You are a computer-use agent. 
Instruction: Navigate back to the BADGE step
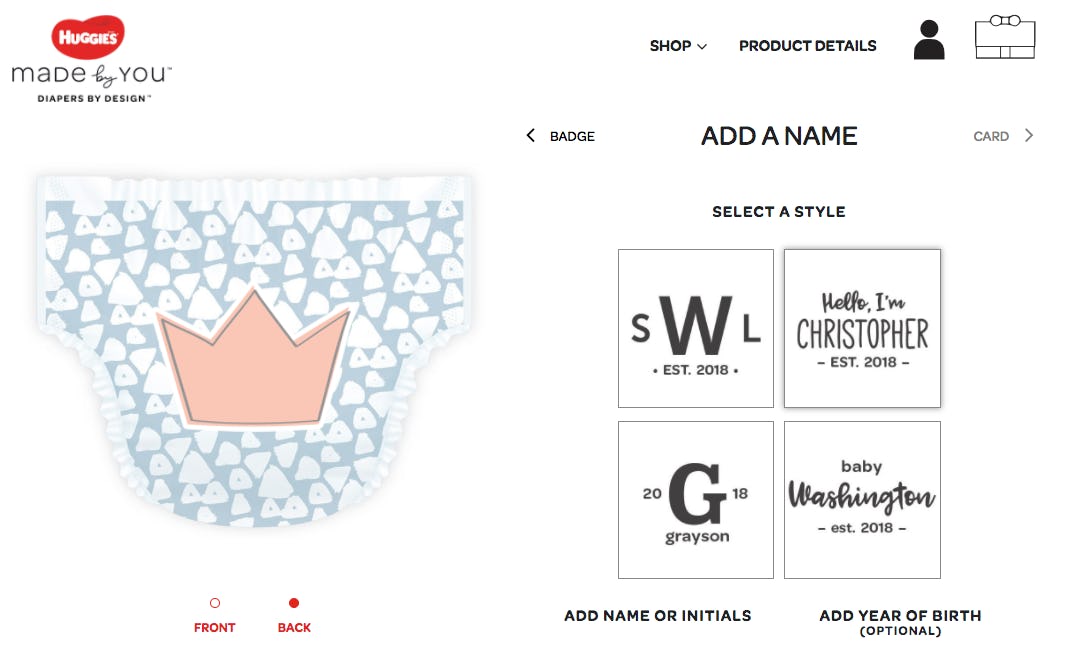tap(571, 135)
